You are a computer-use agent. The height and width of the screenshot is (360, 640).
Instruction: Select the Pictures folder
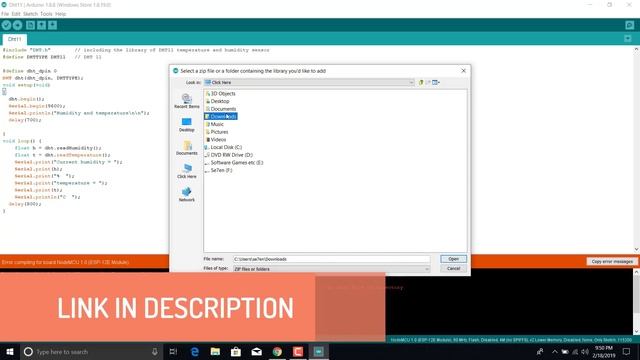tap(217, 132)
